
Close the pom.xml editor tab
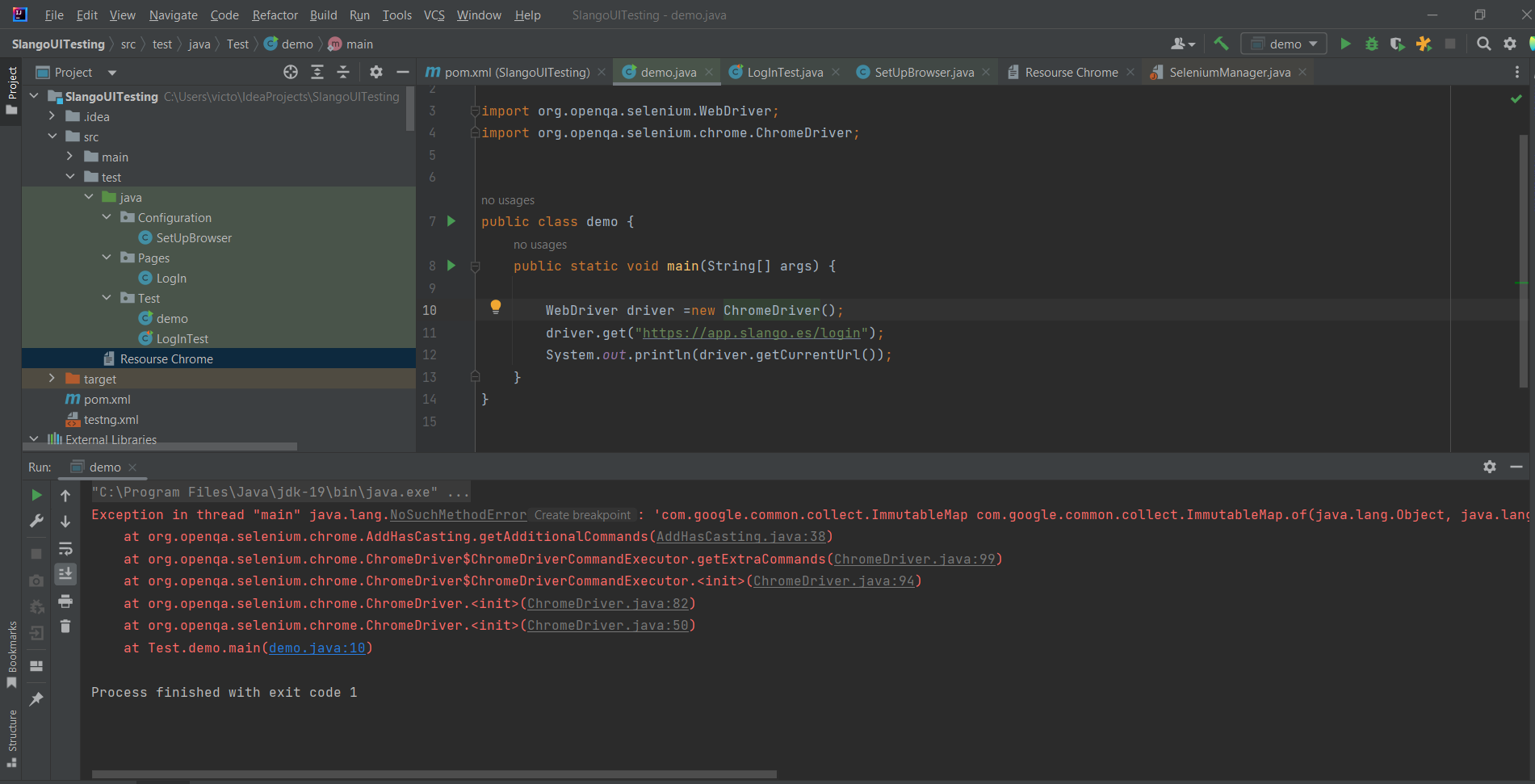pos(602,72)
